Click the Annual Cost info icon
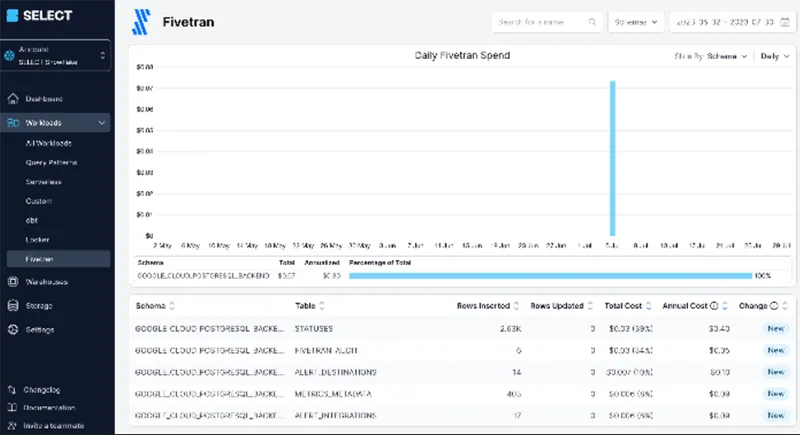The image size is (800, 435). pos(714,306)
